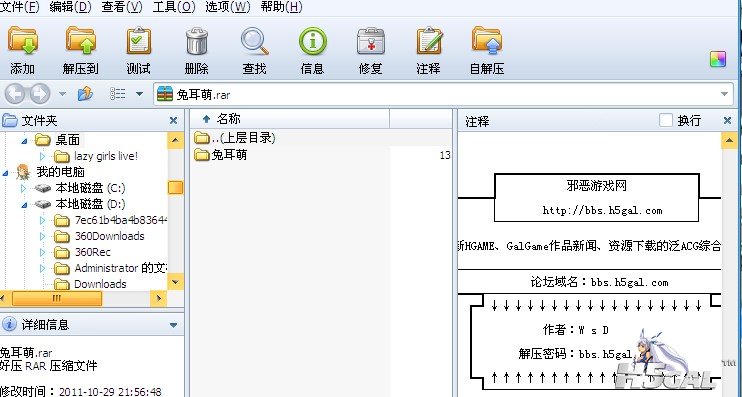Toggle the 换行 word-wrap checkbox

click(x=666, y=120)
